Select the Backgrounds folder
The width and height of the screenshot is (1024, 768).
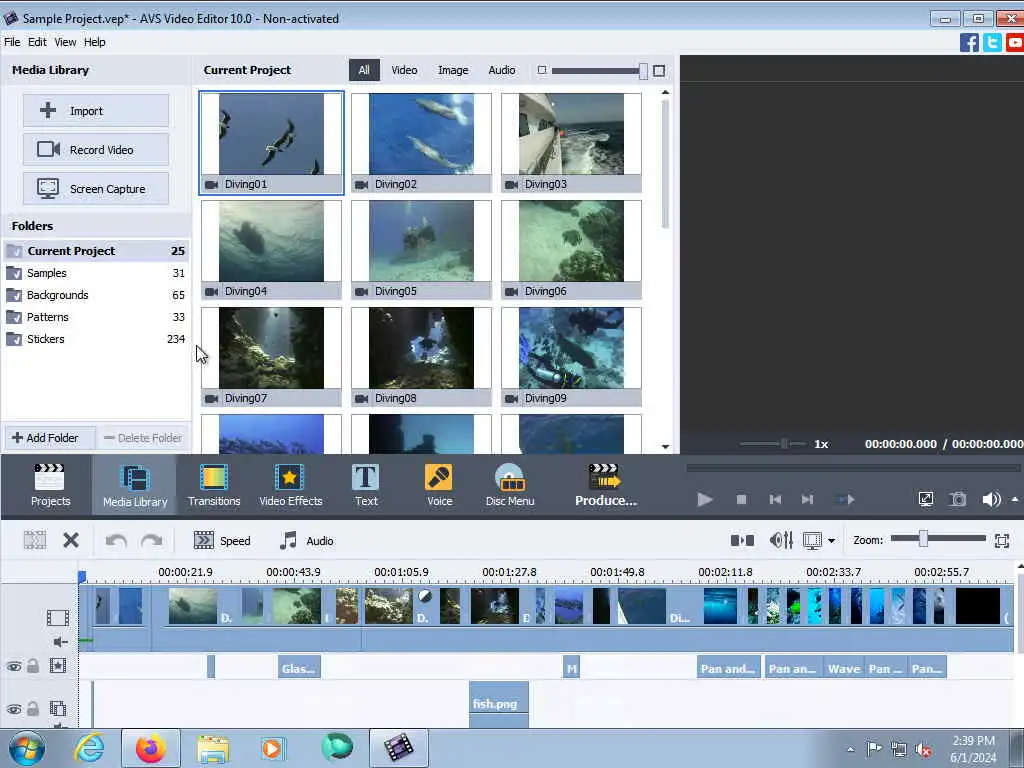[95, 295]
